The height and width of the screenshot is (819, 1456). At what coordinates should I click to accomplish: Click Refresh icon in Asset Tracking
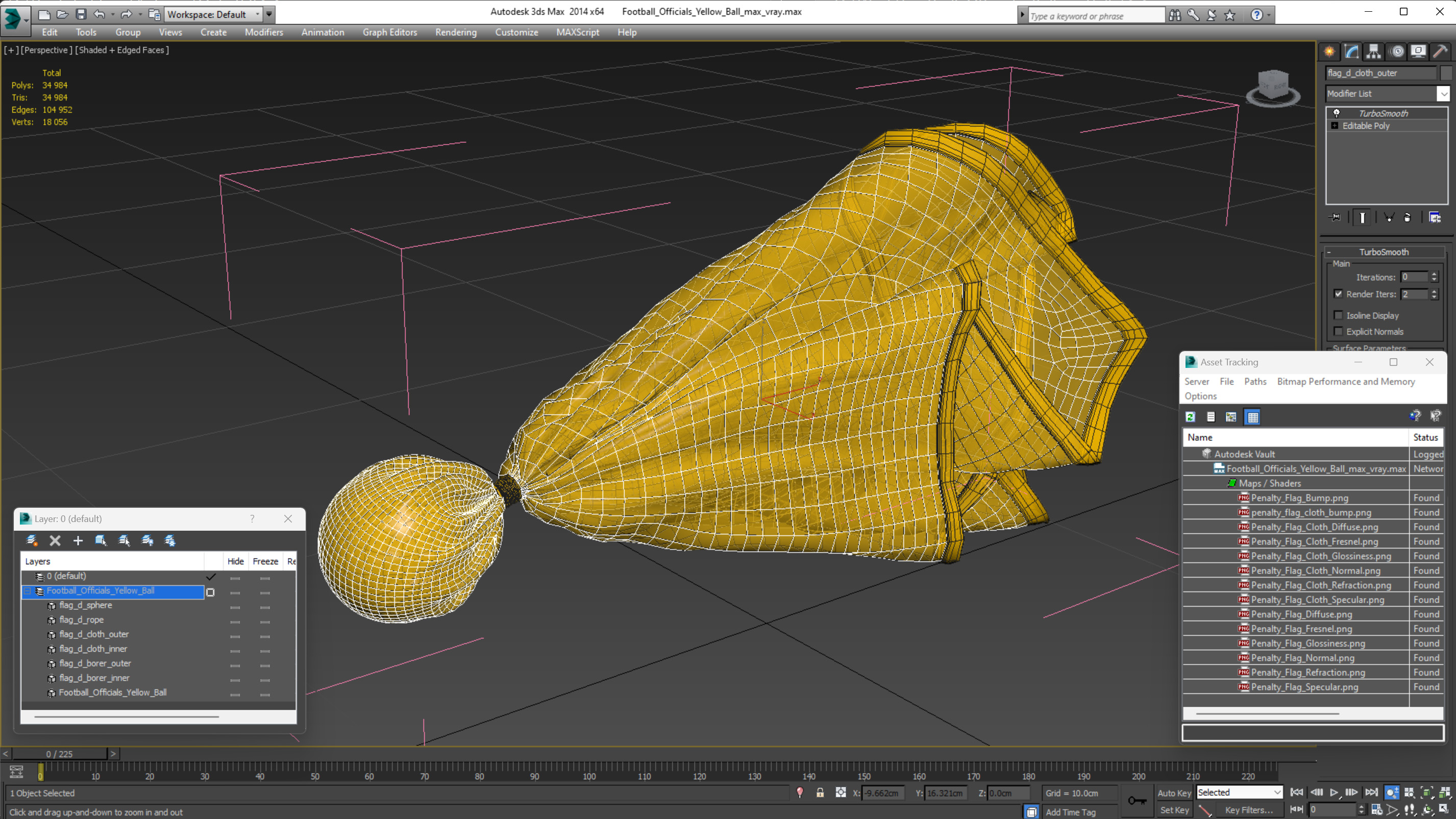pyautogui.click(x=1190, y=417)
